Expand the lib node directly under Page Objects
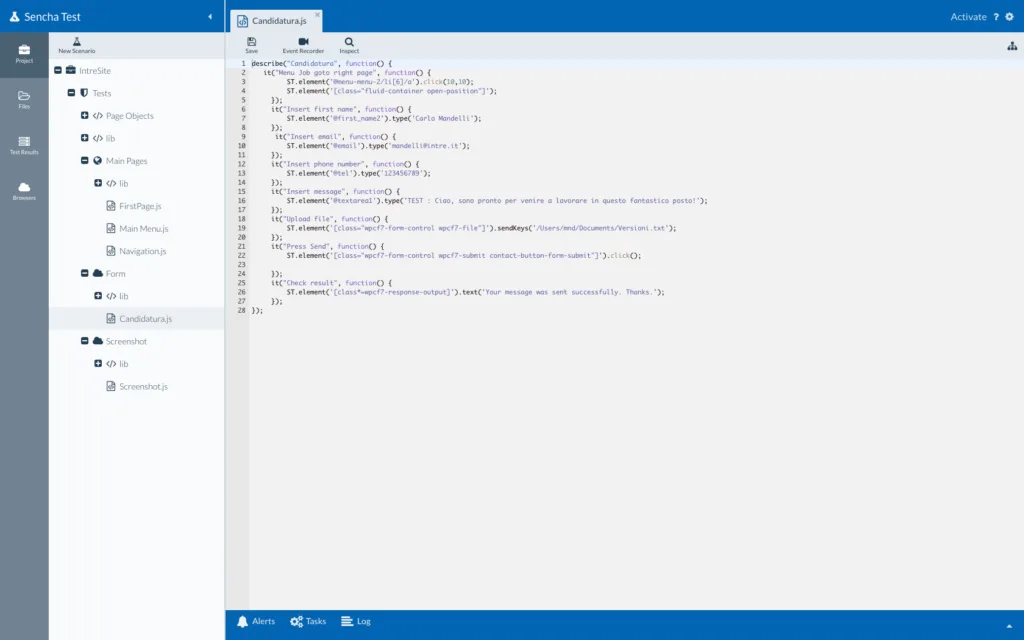This screenshot has height=640, width=1024. [x=84, y=138]
